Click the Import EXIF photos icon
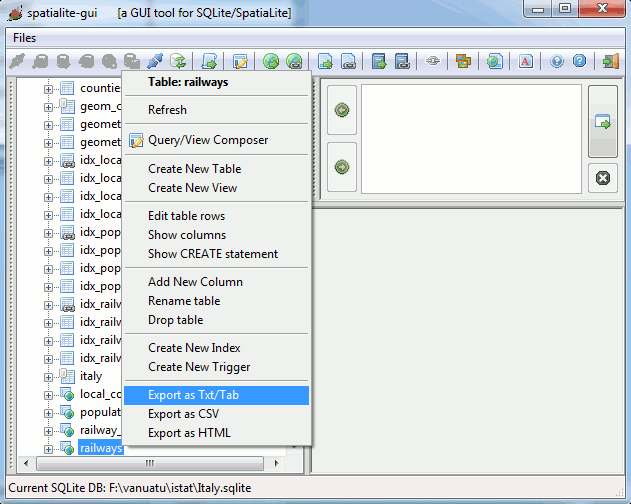The image size is (631, 504). coord(463,61)
